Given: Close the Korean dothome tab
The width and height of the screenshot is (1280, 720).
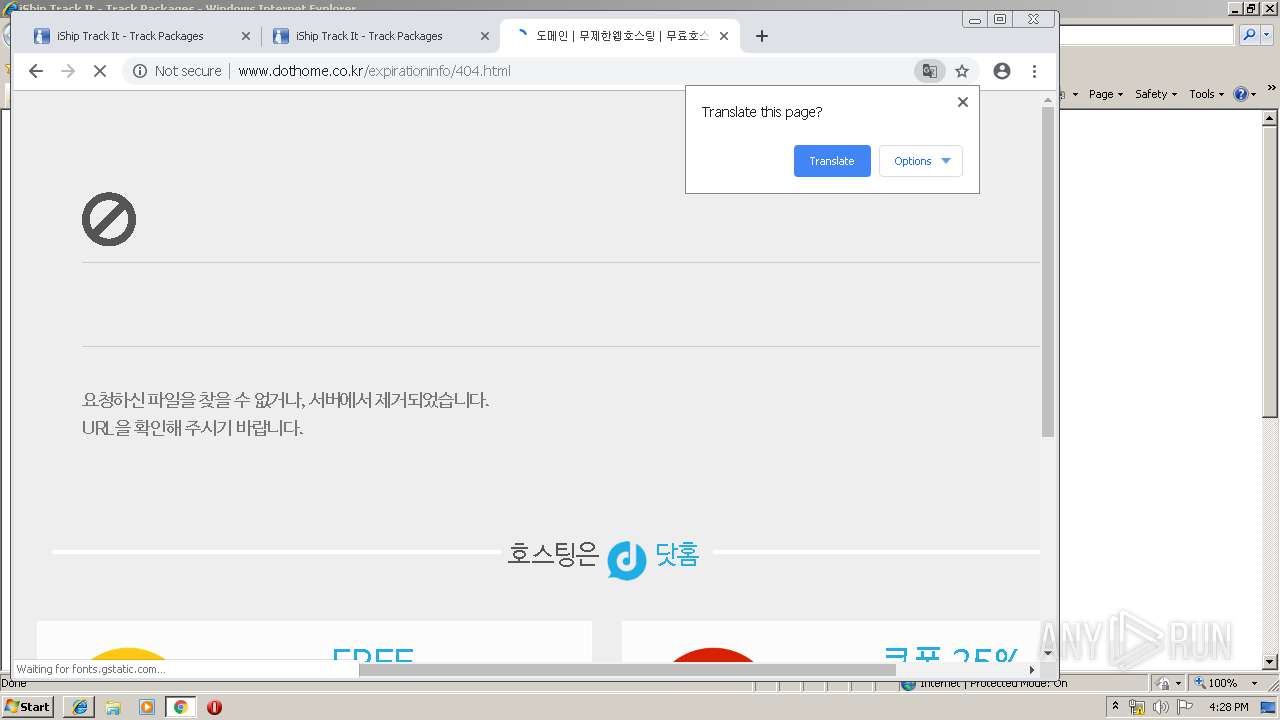Looking at the screenshot, I should point(724,36).
